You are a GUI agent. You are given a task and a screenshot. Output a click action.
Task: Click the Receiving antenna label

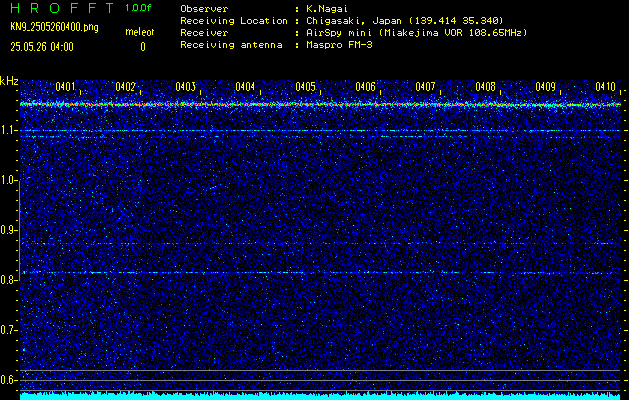[x=231, y=45]
